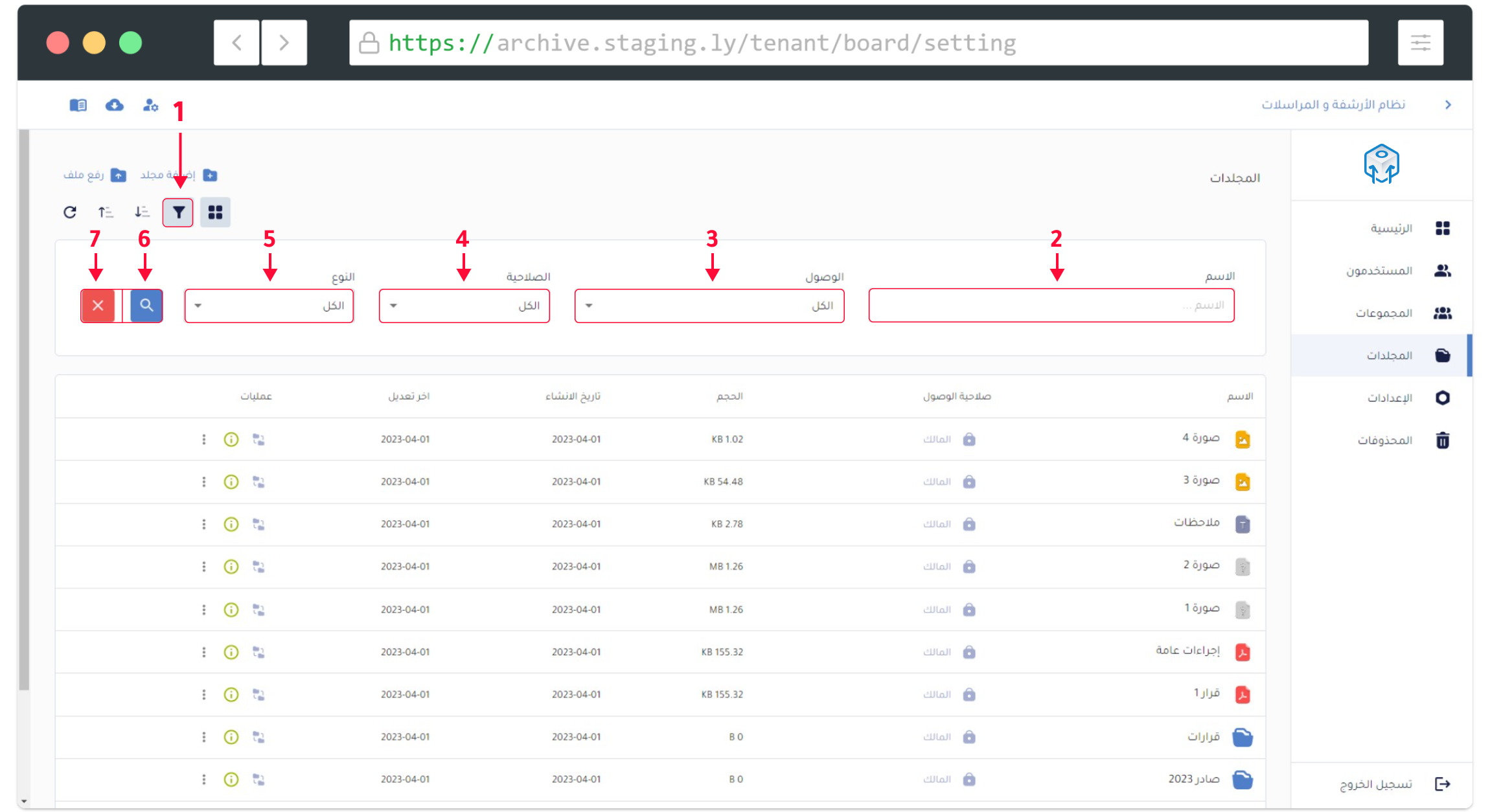Open the الصلاحية dropdown
The width and height of the screenshot is (1490, 812).
[x=464, y=306]
